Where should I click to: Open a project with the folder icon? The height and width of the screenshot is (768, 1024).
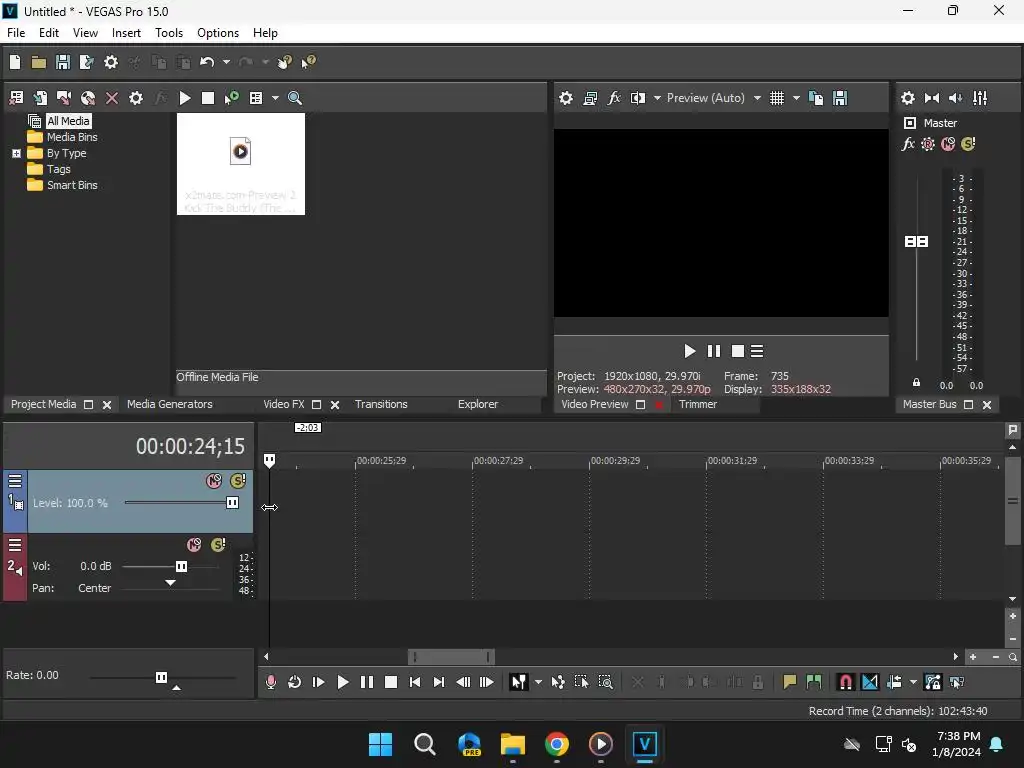pos(39,62)
